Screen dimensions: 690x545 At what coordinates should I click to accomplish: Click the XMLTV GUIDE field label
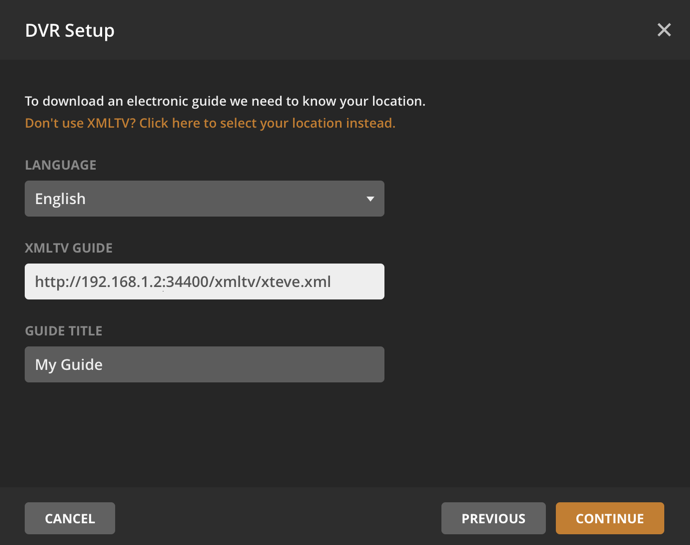69,248
